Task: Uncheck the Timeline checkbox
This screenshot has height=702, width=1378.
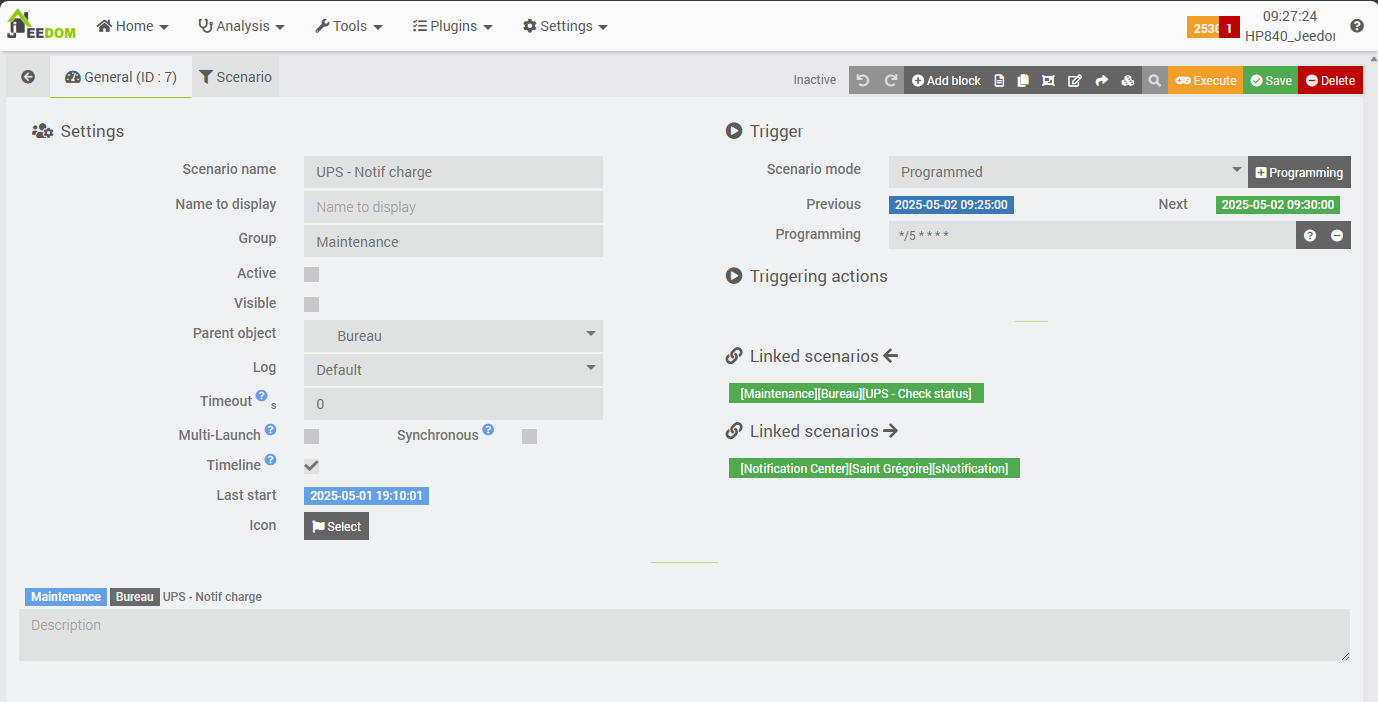Action: (x=311, y=465)
